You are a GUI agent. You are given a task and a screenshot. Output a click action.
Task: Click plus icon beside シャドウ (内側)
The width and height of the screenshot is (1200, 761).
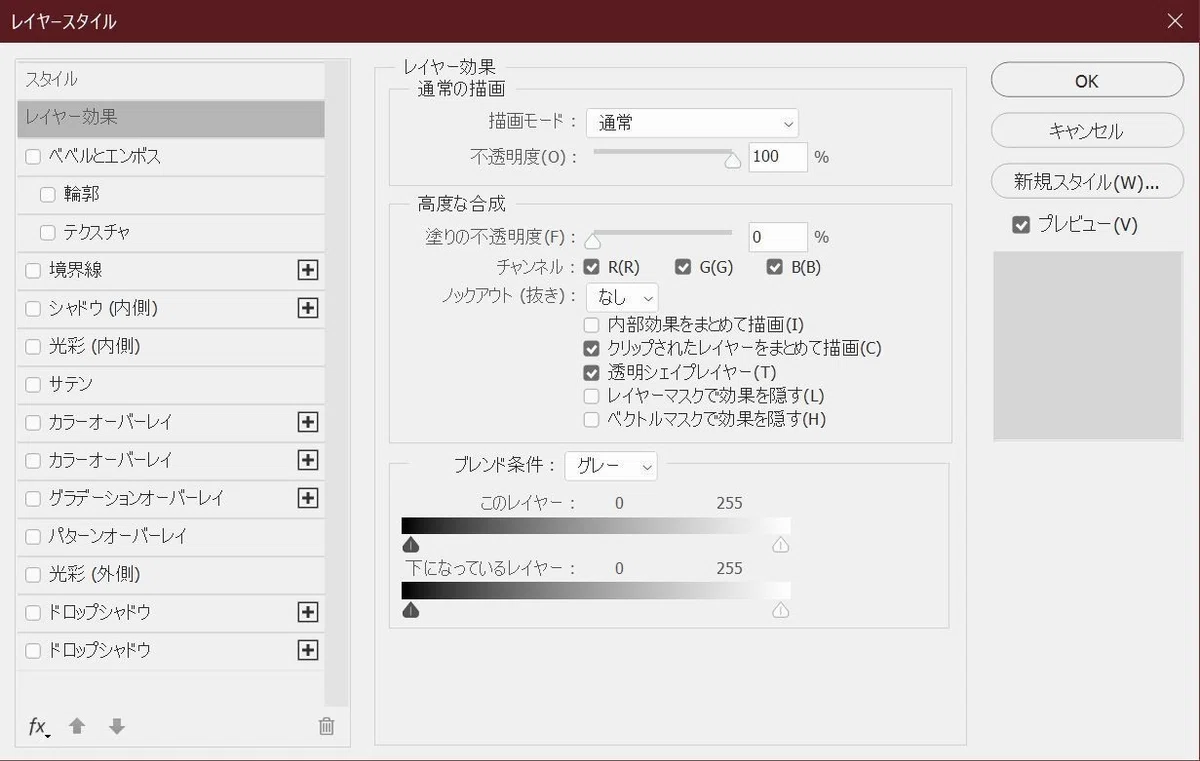point(308,308)
